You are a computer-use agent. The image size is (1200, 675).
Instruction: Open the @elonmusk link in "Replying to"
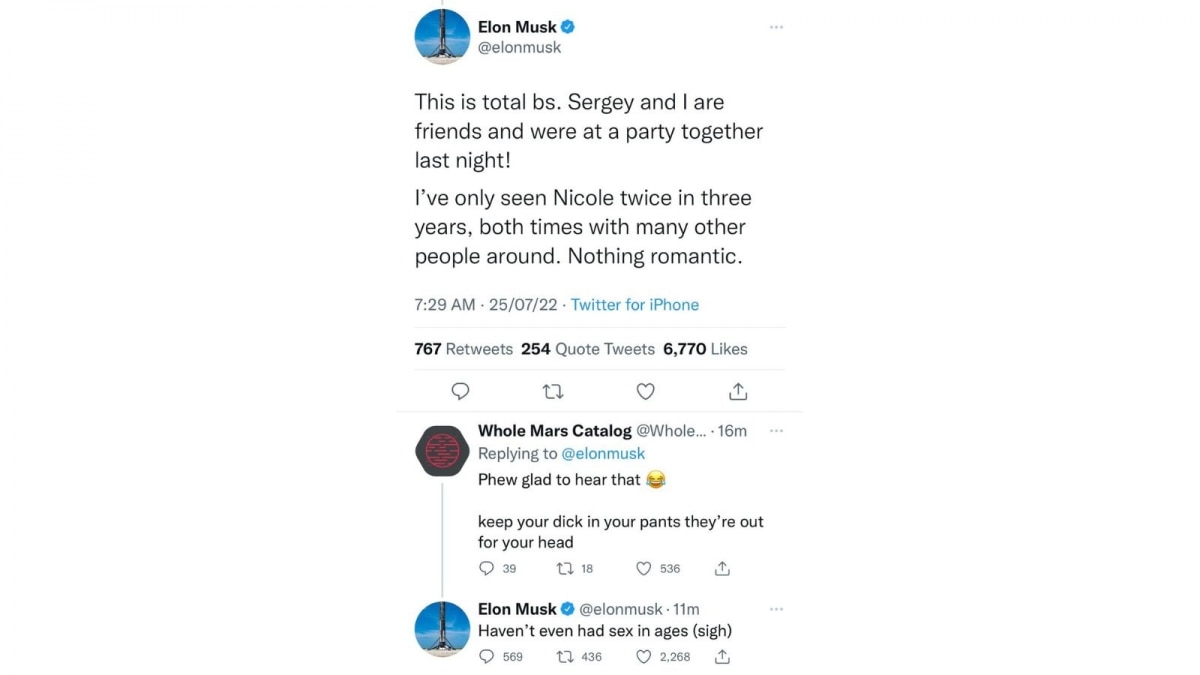coord(603,454)
